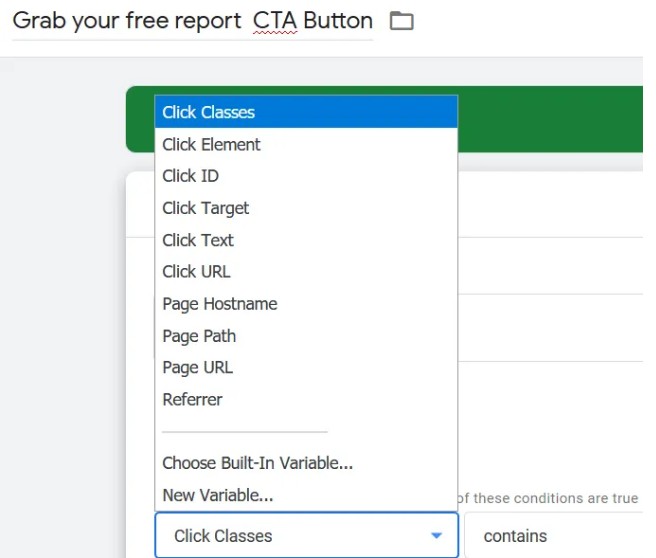Choose Click Element from the list
Screen dimensions: 656x558
211,144
